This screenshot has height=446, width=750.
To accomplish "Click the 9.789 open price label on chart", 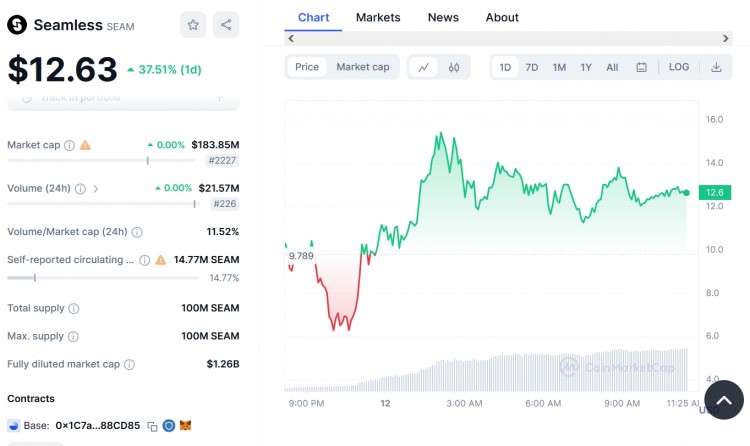I will coord(301,256).
